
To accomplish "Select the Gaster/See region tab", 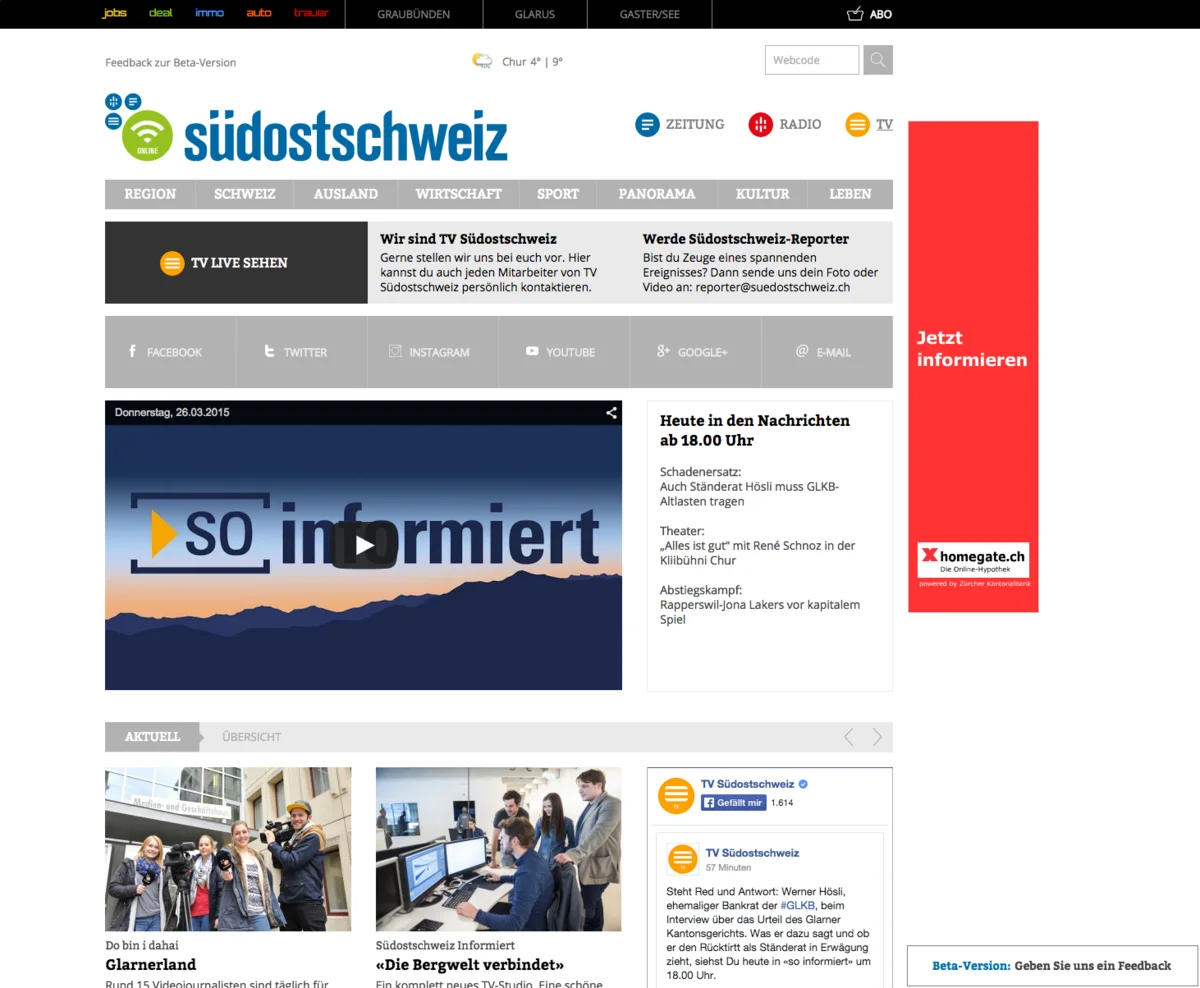I will point(650,14).
